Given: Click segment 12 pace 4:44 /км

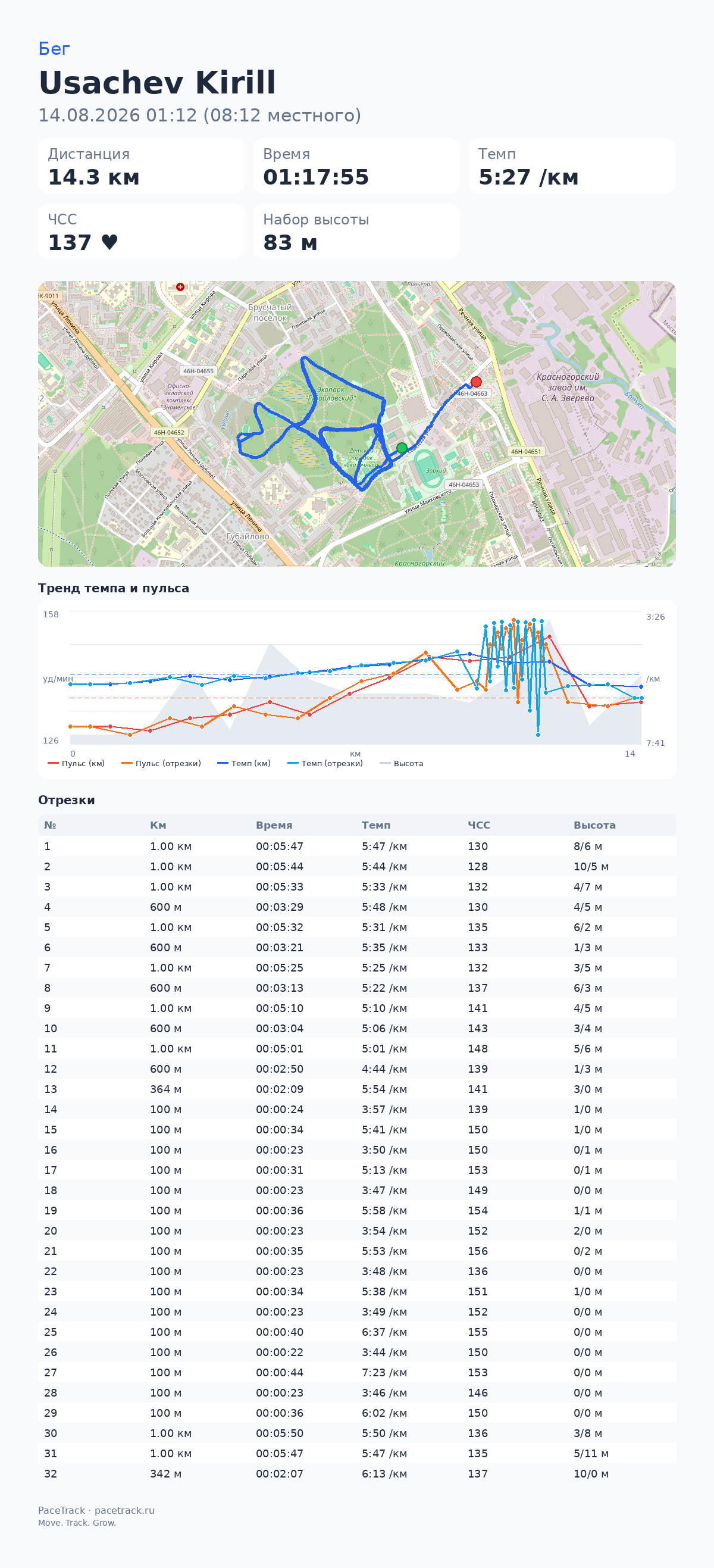Looking at the screenshot, I should point(384,1069).
